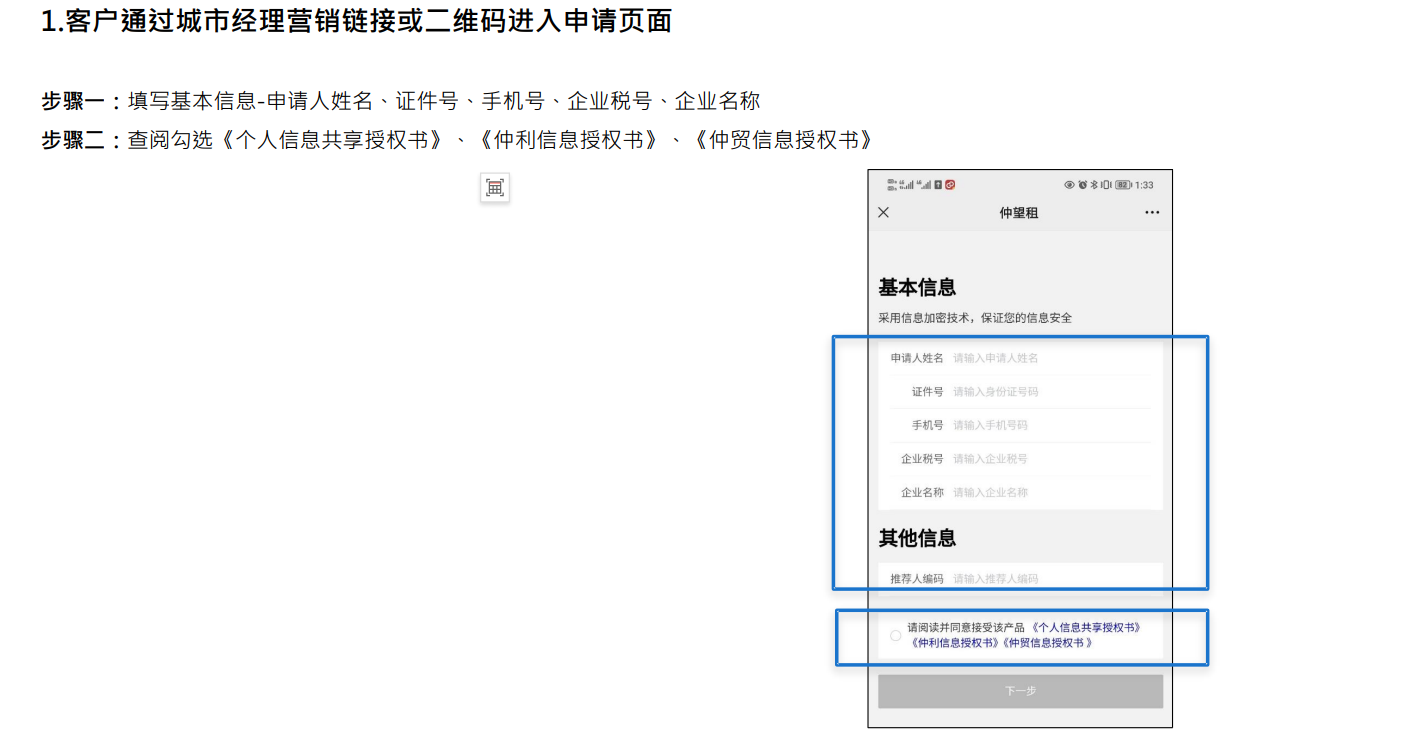Click the red link app icon in the status bar
Viewport: 1405px width, 744px height.
[x=950, y=185]
